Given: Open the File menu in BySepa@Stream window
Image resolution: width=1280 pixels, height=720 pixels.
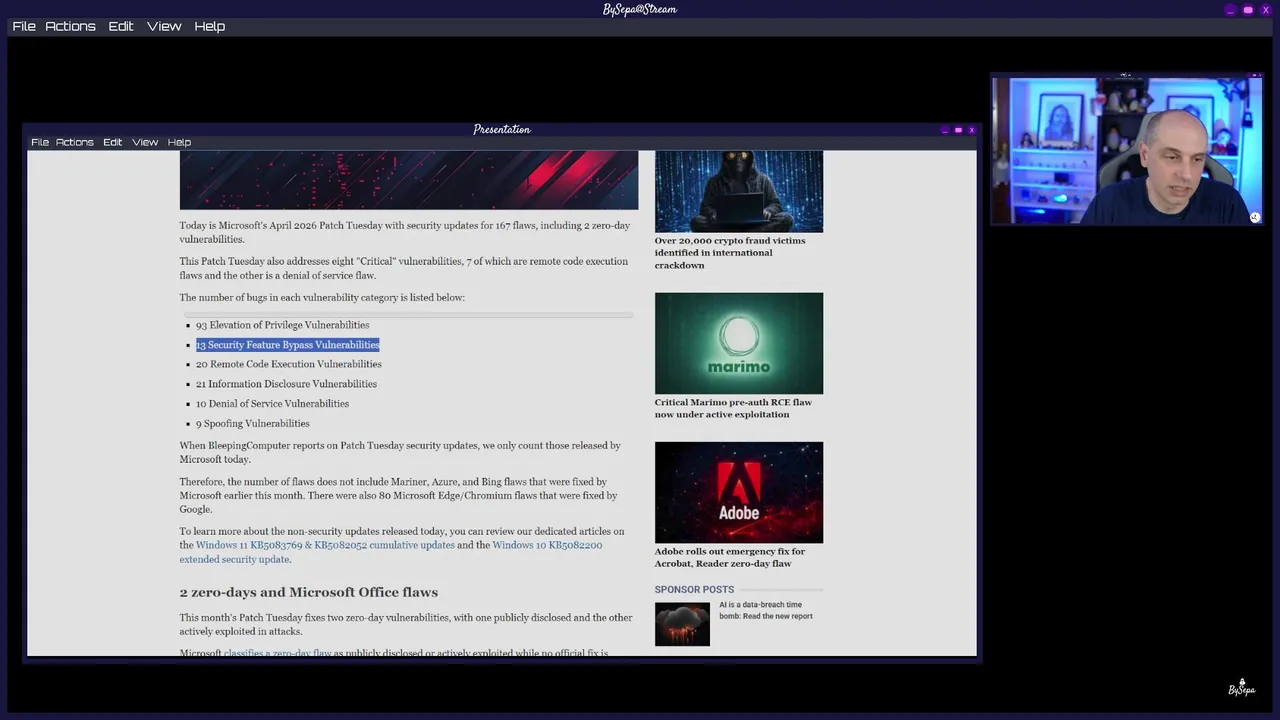Looking at the screenshot, I should pos(24,26).
